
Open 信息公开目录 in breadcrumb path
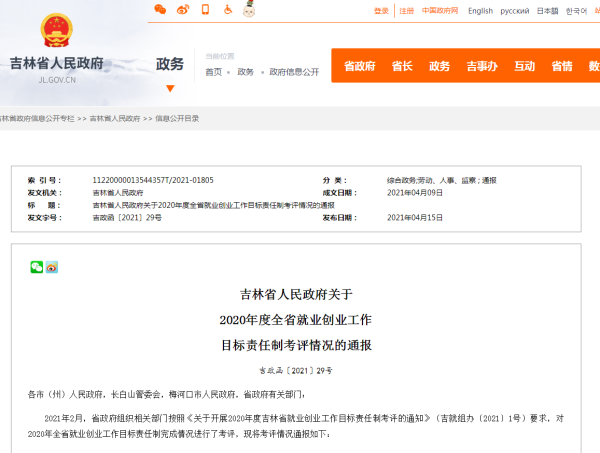(x=177, y=119)
